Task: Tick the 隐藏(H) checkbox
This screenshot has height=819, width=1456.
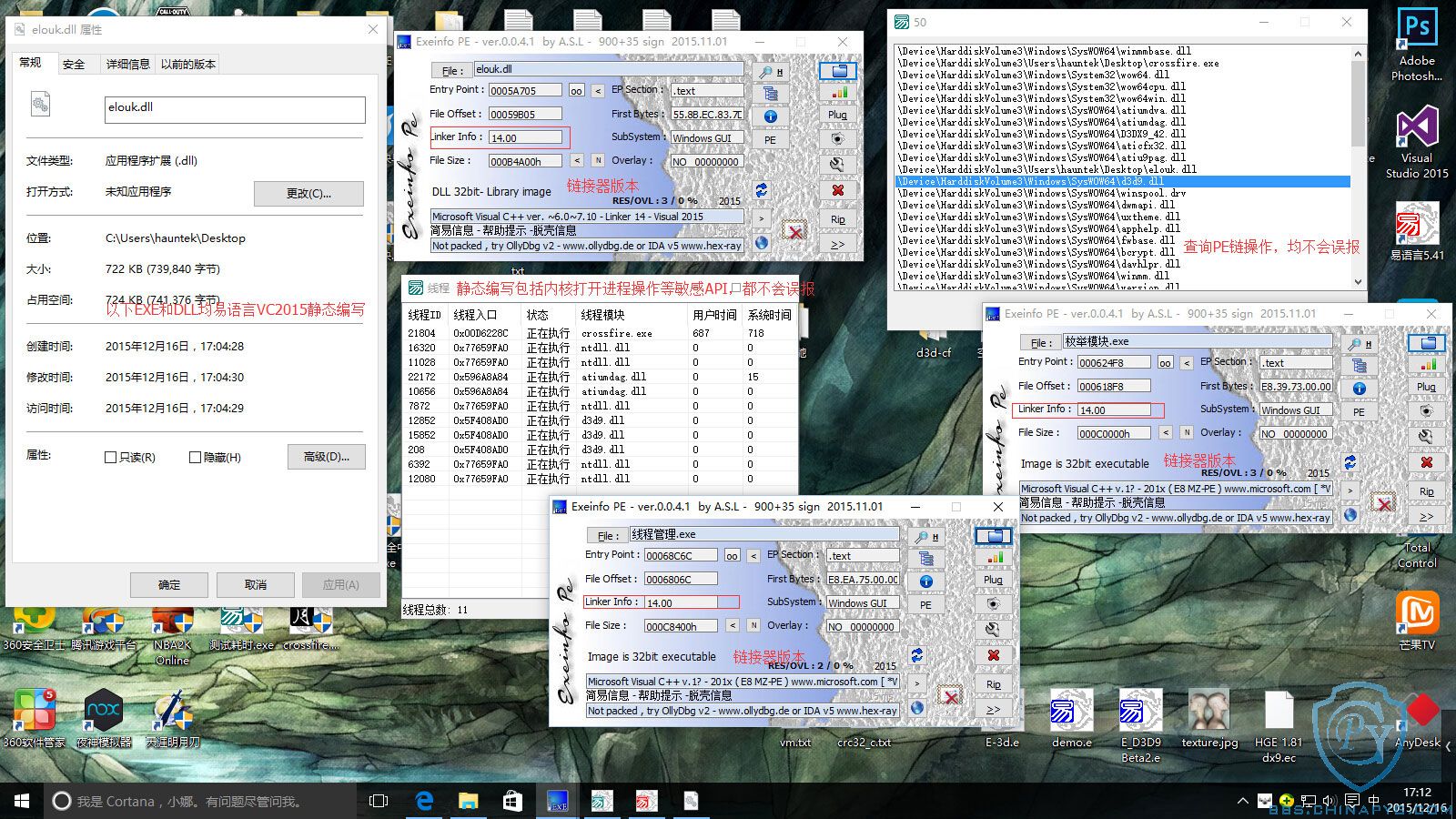Action: (195, 458)
